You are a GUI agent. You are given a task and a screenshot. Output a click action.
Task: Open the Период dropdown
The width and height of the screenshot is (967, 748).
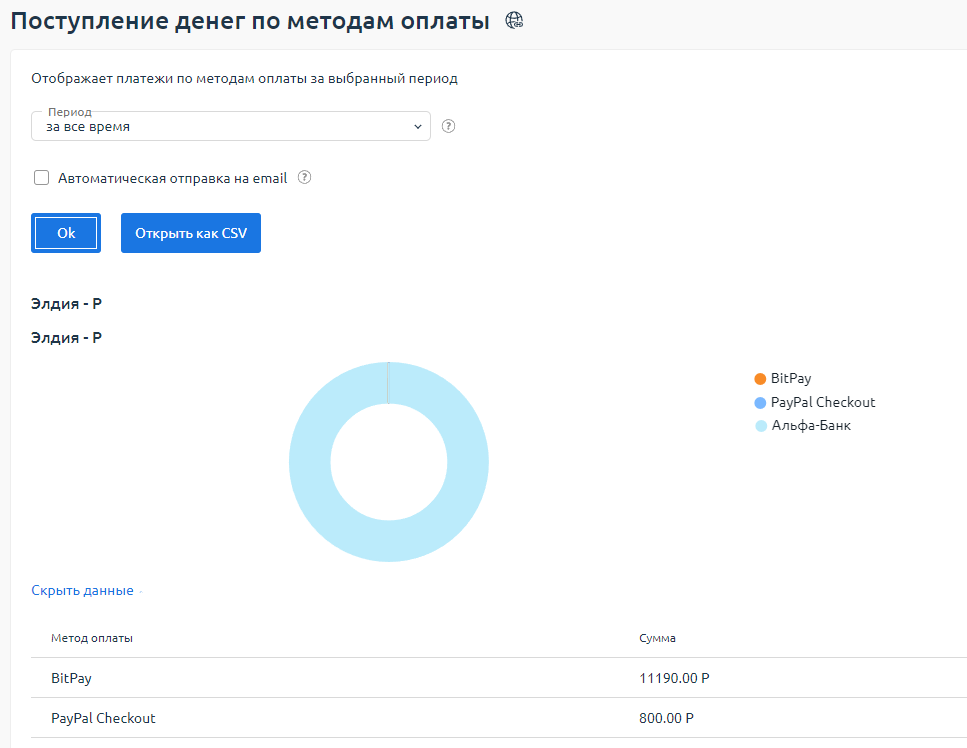coord(230,127)
